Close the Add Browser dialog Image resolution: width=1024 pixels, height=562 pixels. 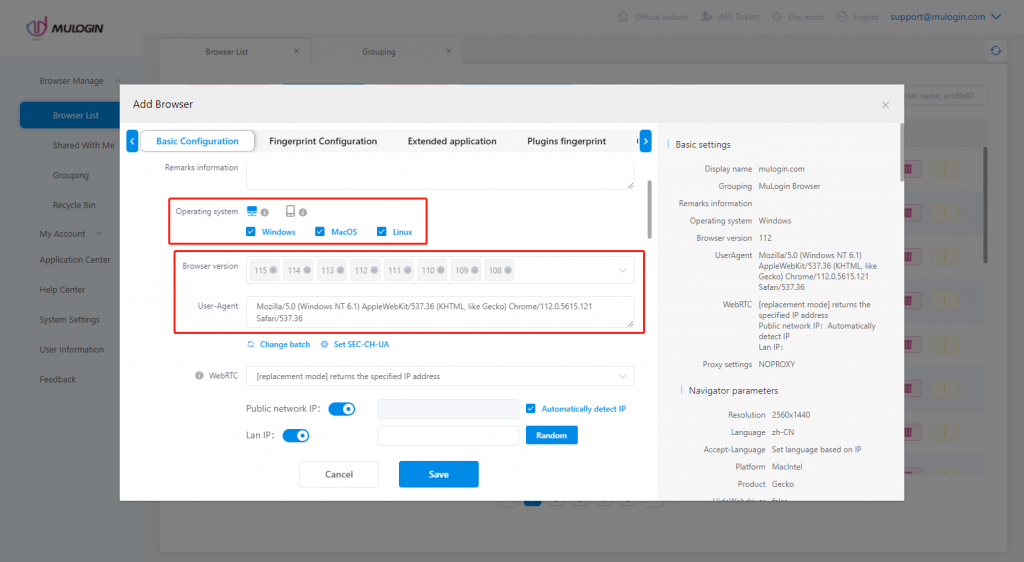(886, 105)
